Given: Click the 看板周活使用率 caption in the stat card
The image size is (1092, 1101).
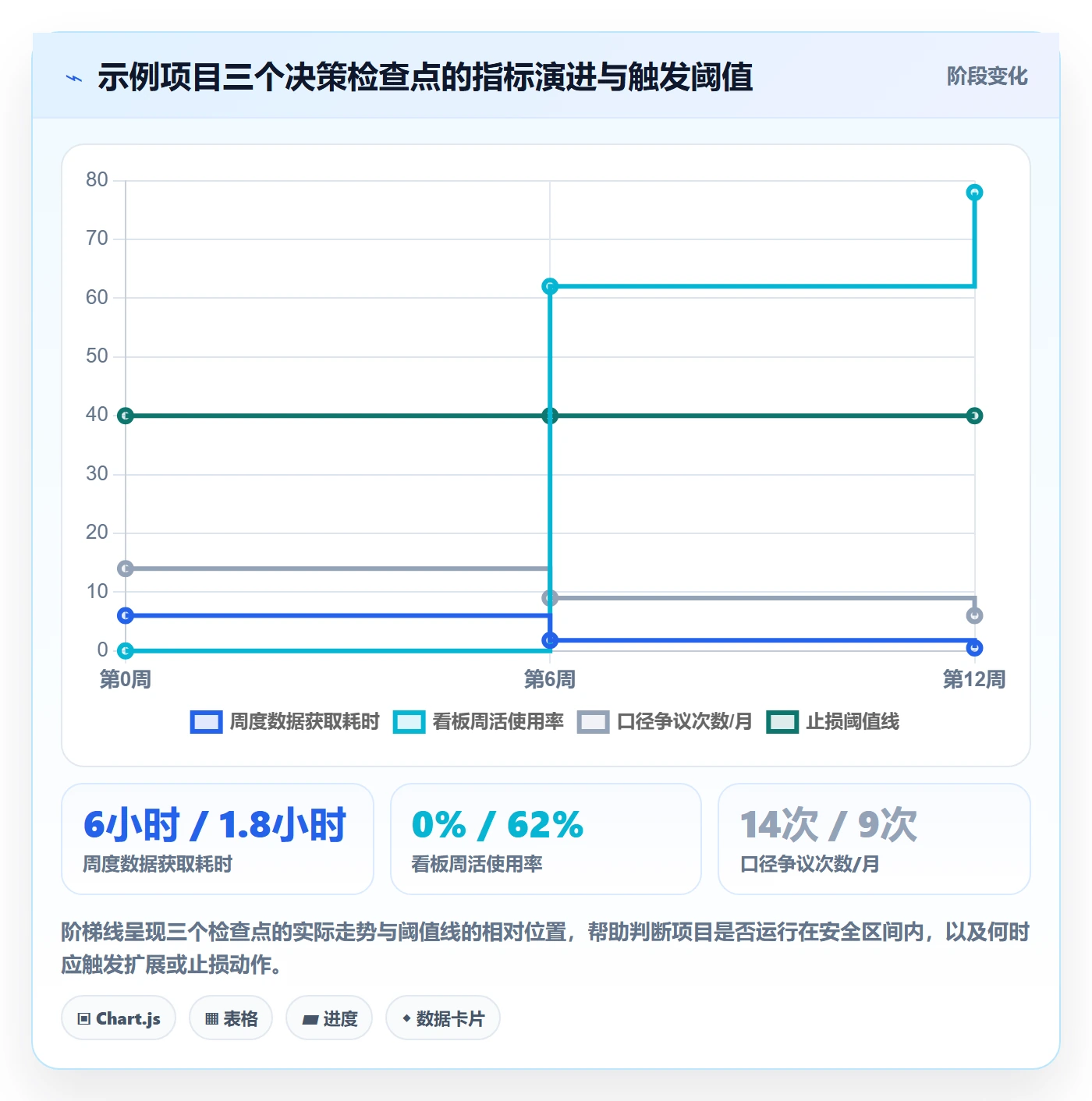Looking at the screenshot, I should (477, 864).
